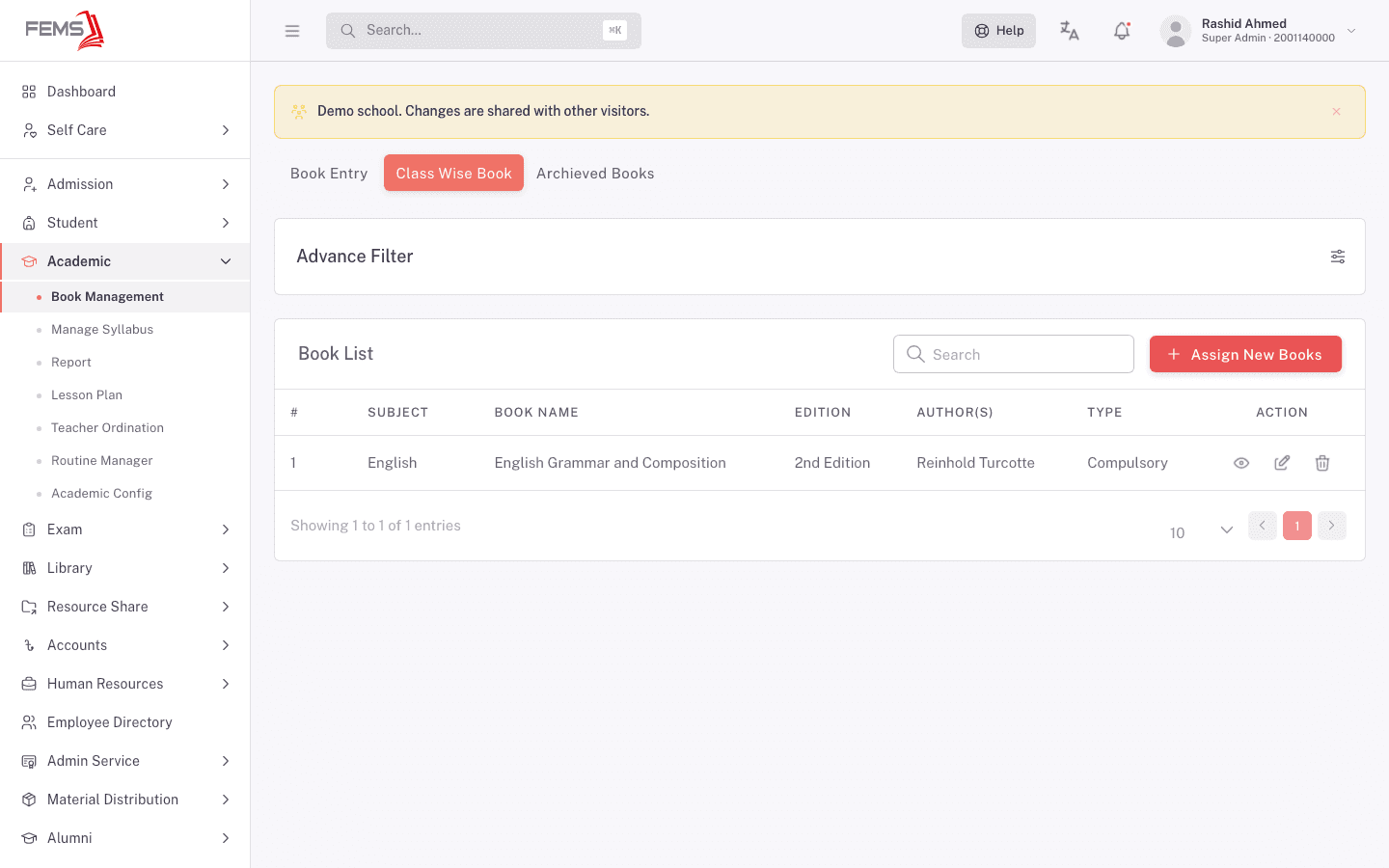Viewport: 1389px width, 868px height.
Task: Expand the Human Resources menu
Action: point(125,684)
